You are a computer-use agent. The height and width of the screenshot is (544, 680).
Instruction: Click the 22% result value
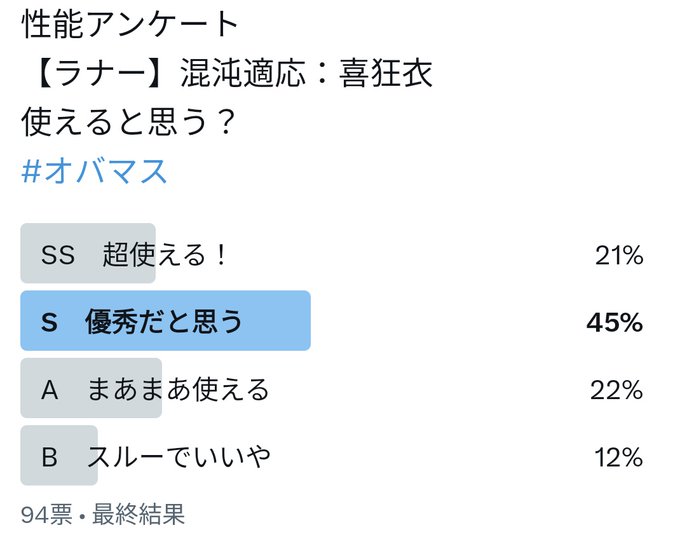[x=617, y=390]
